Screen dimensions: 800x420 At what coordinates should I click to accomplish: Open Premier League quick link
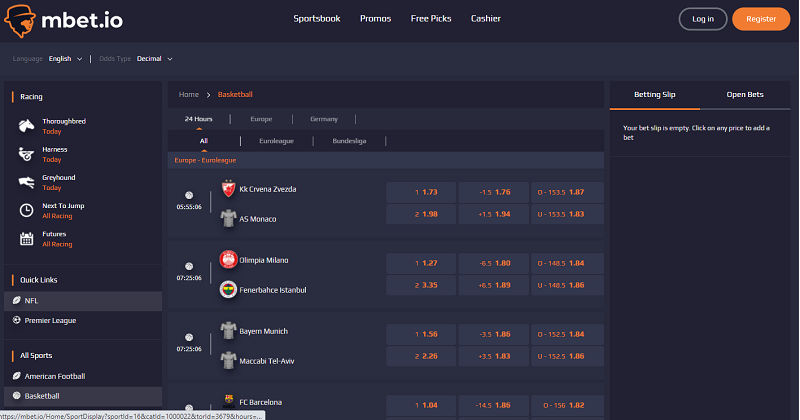(83, 320)
